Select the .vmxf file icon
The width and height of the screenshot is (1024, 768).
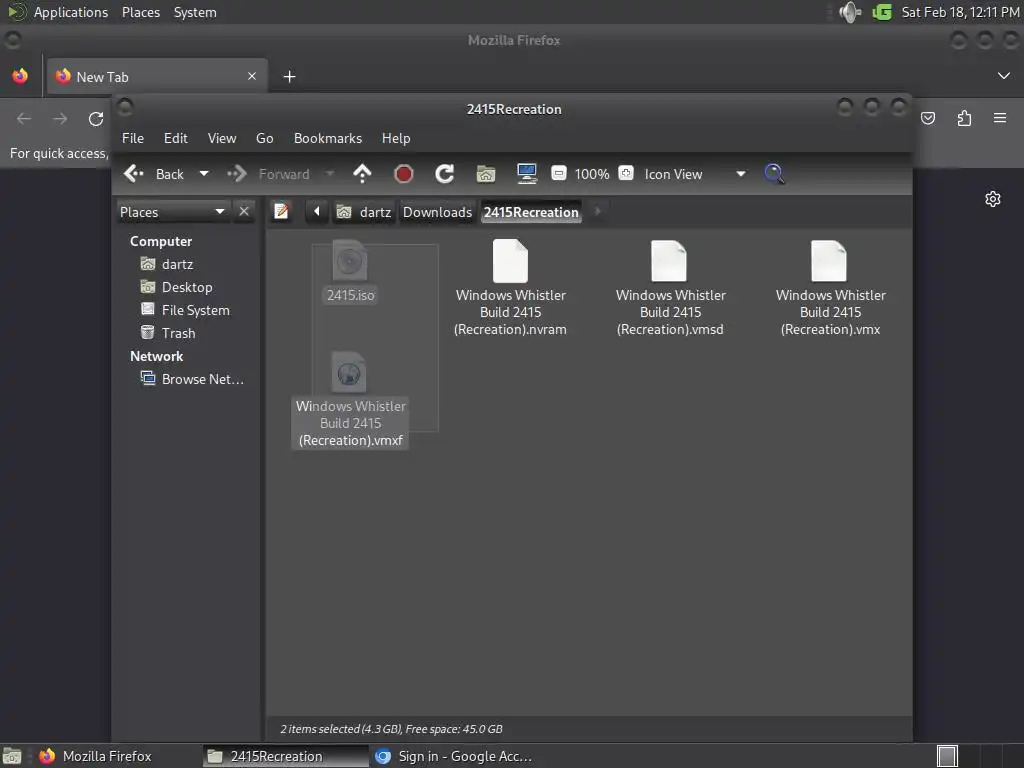(349, 372)
